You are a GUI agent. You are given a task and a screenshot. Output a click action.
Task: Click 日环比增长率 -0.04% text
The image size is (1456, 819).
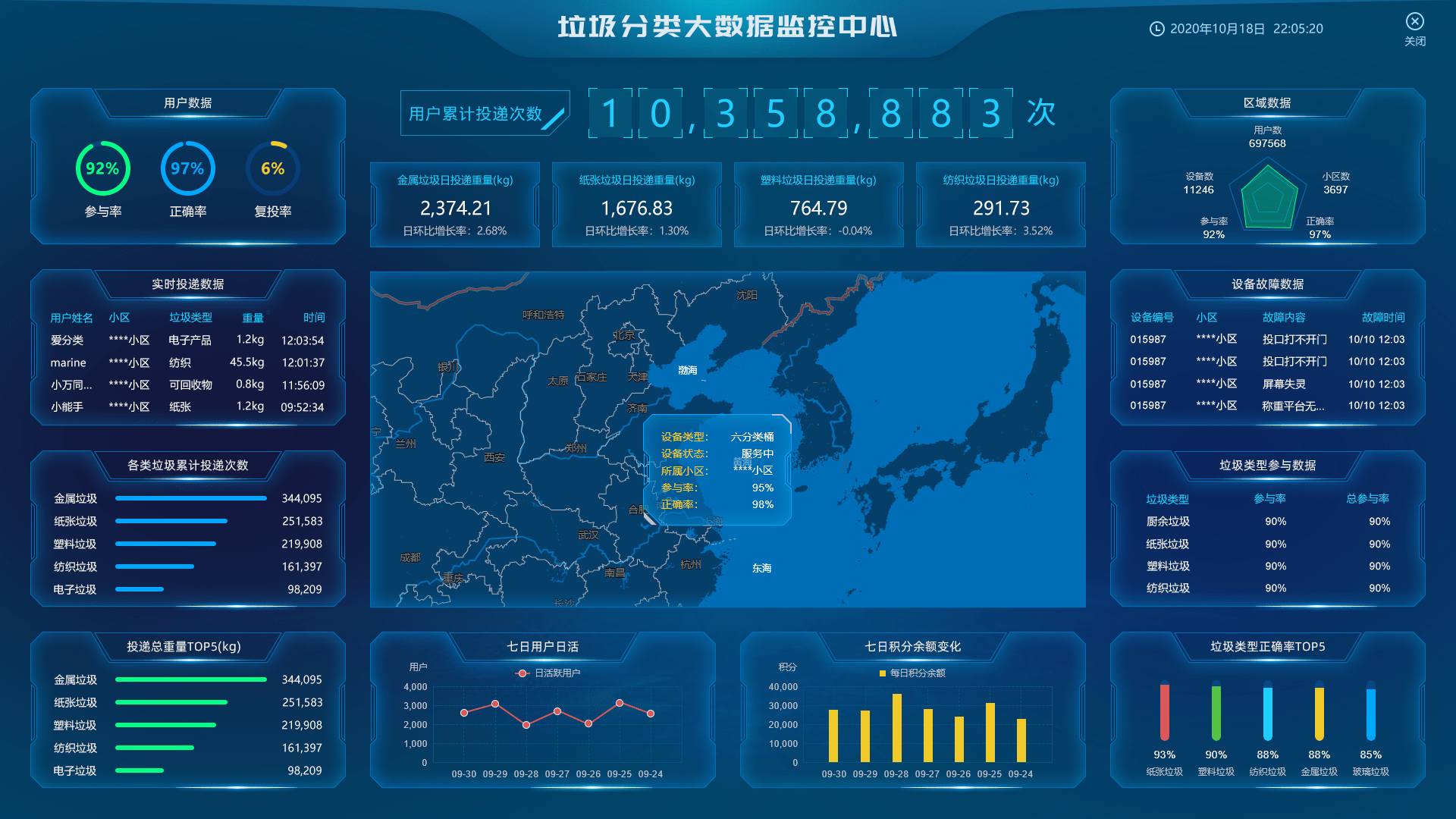(x=818, y=231)
